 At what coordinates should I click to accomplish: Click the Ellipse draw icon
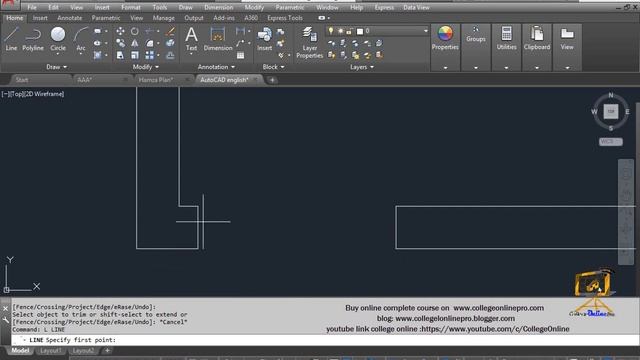(98, 43)
